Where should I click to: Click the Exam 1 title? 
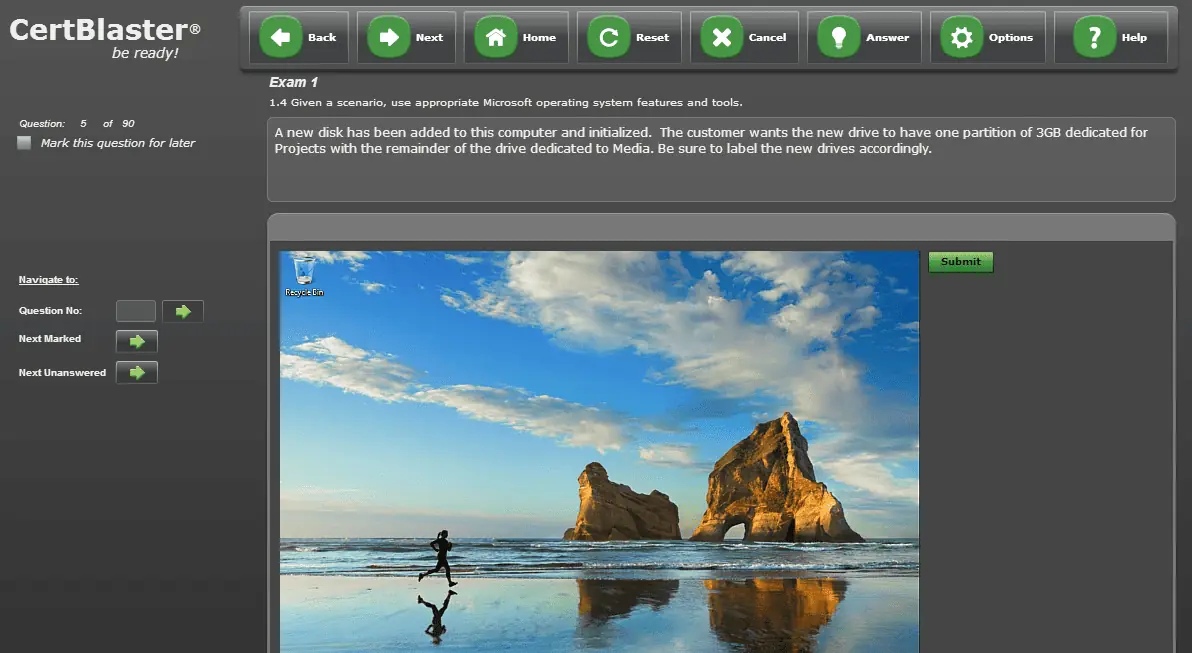(293, 82)
